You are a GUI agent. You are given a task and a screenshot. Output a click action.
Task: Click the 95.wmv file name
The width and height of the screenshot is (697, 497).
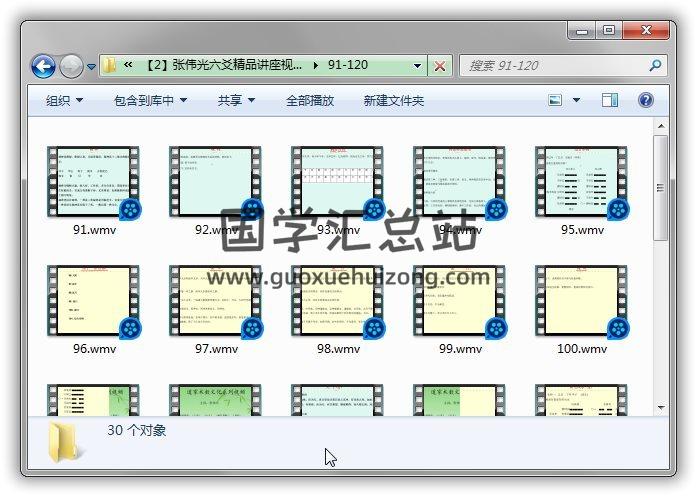[582, 230]
